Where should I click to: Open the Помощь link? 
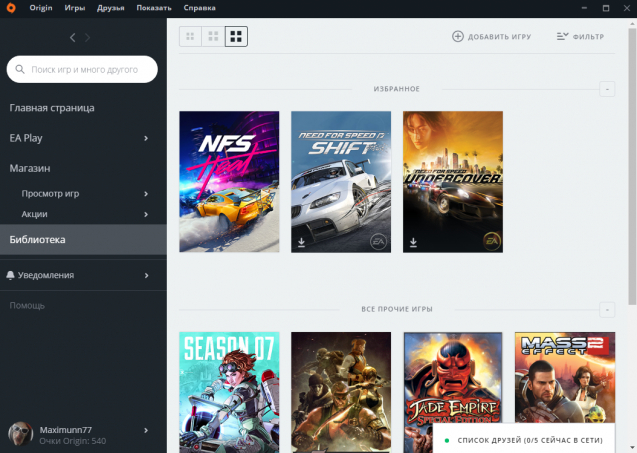point(27,306)
